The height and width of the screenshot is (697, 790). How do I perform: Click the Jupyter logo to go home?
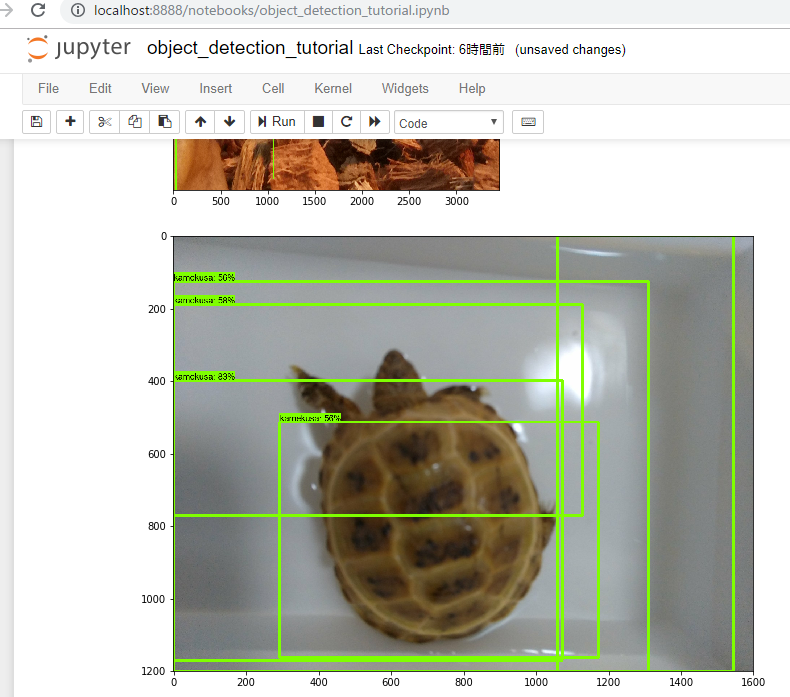click(79, 49)
